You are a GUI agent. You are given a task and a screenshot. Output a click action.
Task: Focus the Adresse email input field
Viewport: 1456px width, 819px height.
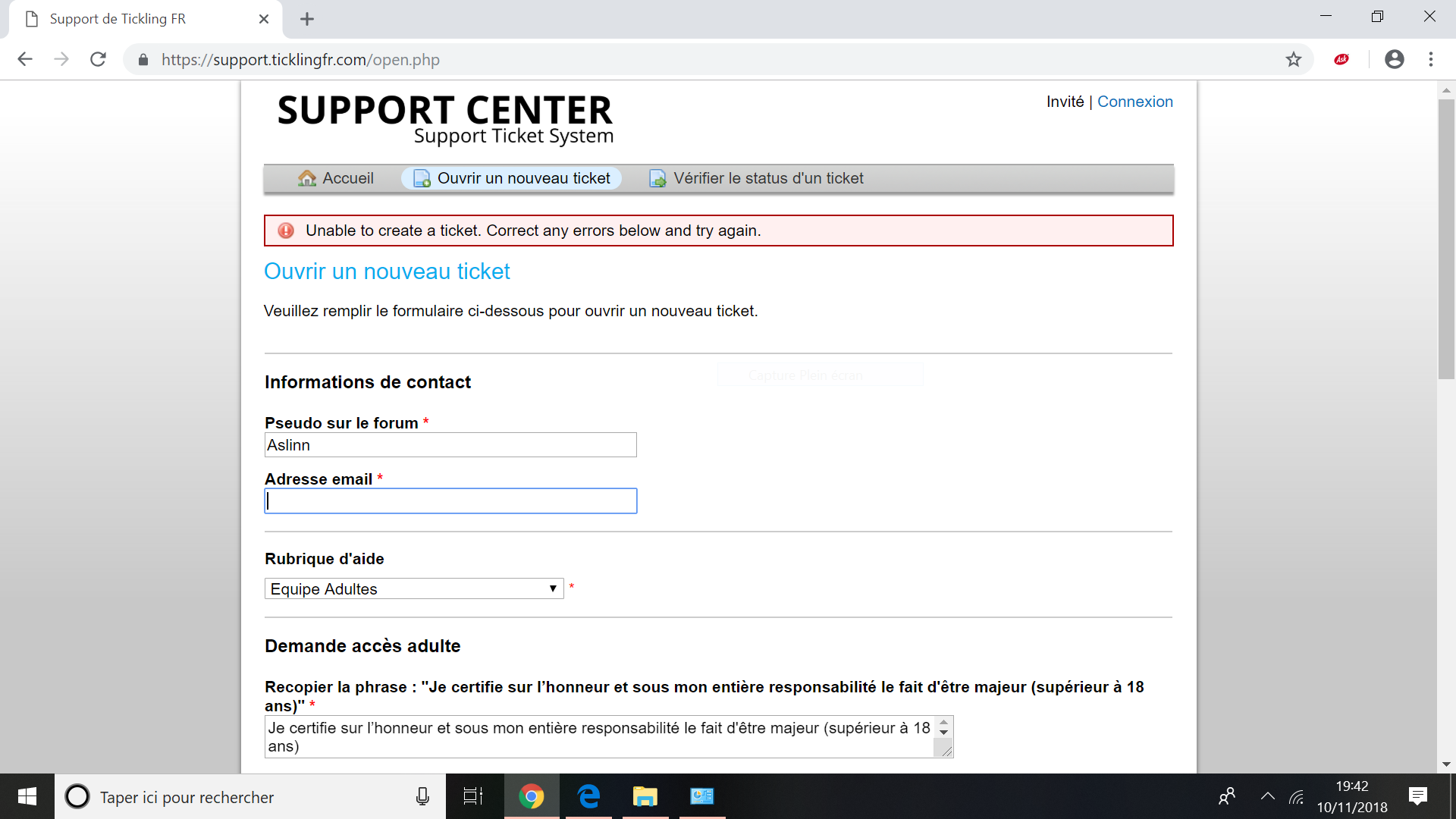(450, 501)
